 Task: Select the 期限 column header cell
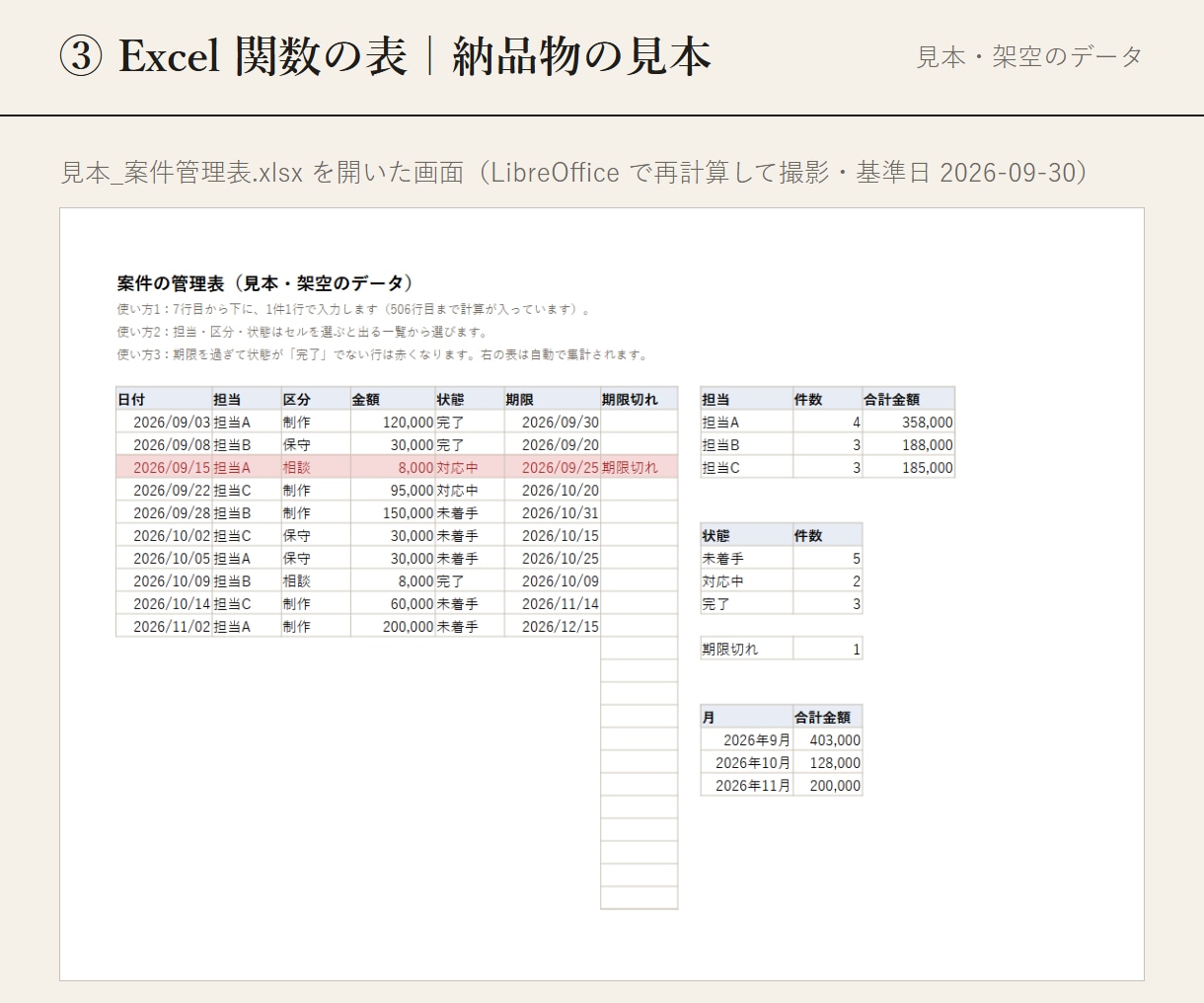(553, 399)
